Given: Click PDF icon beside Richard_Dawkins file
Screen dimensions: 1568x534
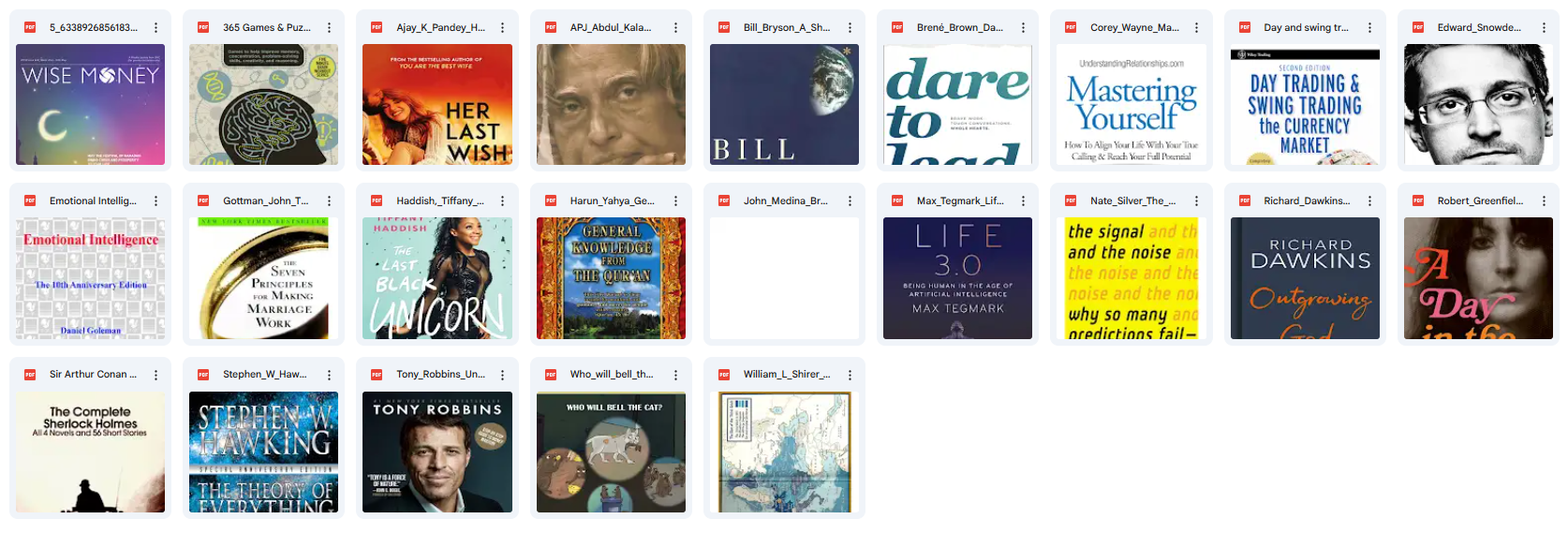Looking at the screenshot, I should 1245,201.
